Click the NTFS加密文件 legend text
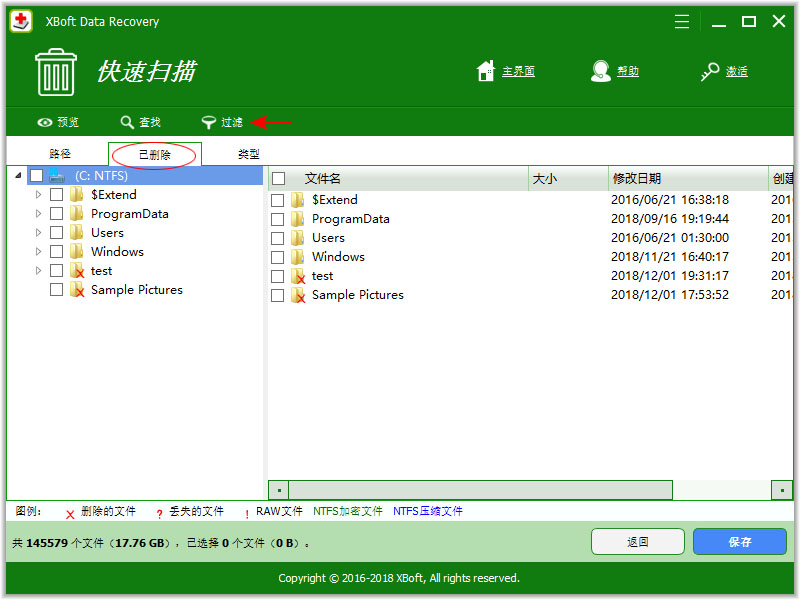 pyautogui.click(x=347, y=511)
